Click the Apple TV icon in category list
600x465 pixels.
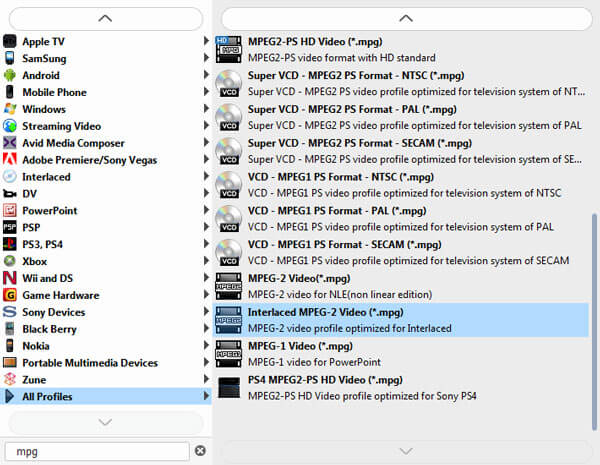point(10,42)
